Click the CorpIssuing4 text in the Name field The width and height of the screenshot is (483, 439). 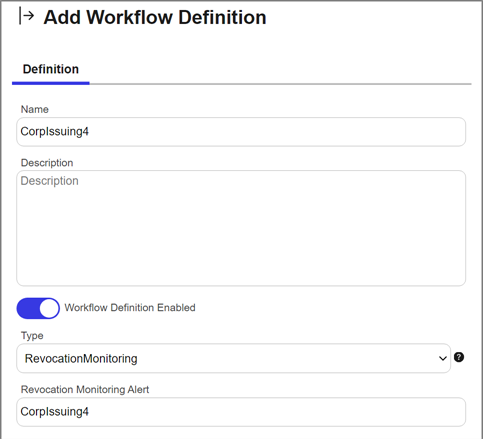click(x=55, y=132)
